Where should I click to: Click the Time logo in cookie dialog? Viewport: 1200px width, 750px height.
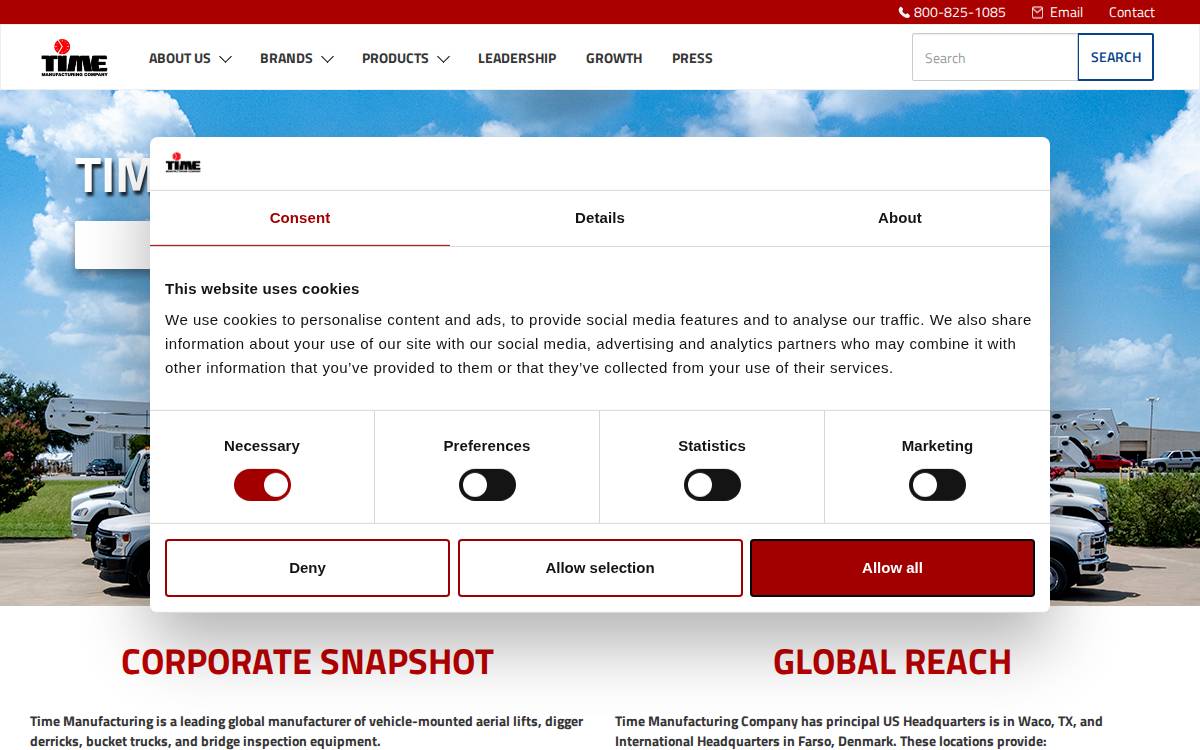tap(183, 163)
